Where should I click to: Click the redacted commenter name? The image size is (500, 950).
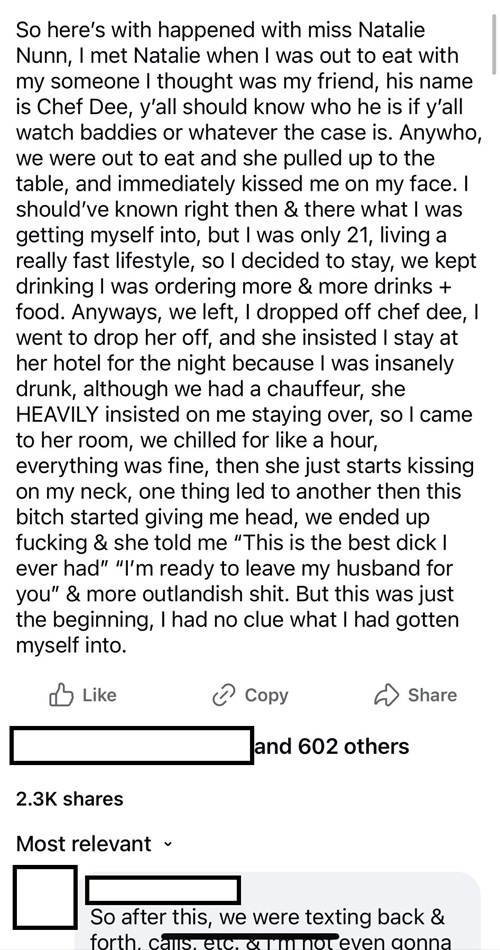tap(163, 890)
